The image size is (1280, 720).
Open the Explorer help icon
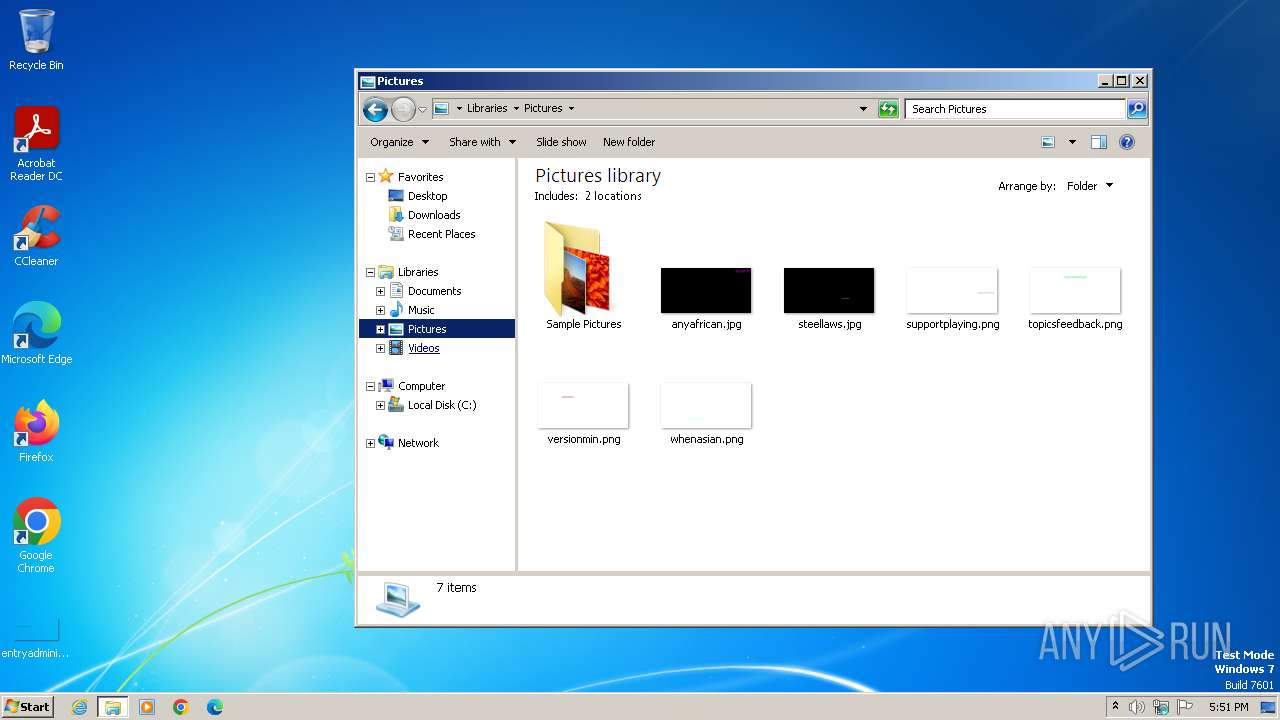pos(1127,142)
